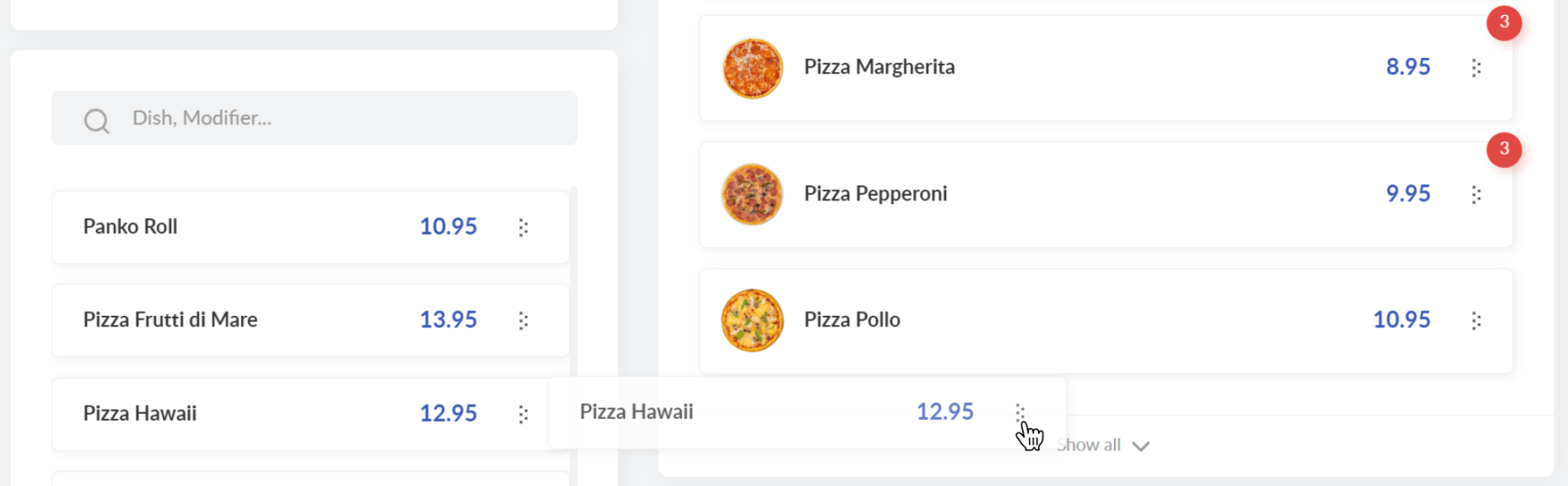Open Pizza Pepperoni thumbnail image

click(752, 194)
